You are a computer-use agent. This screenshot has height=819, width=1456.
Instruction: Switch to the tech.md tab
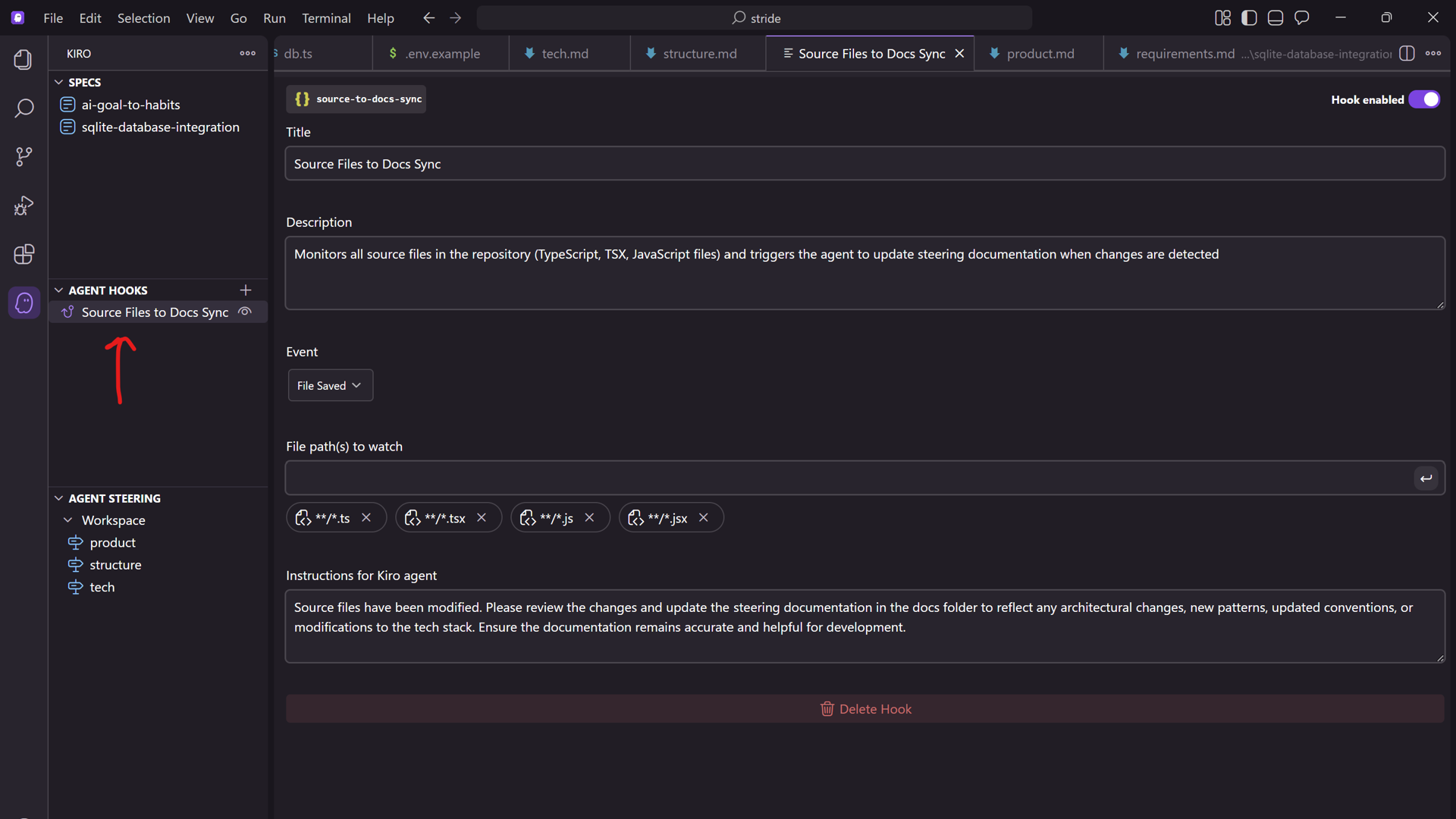tap(565, 53)
